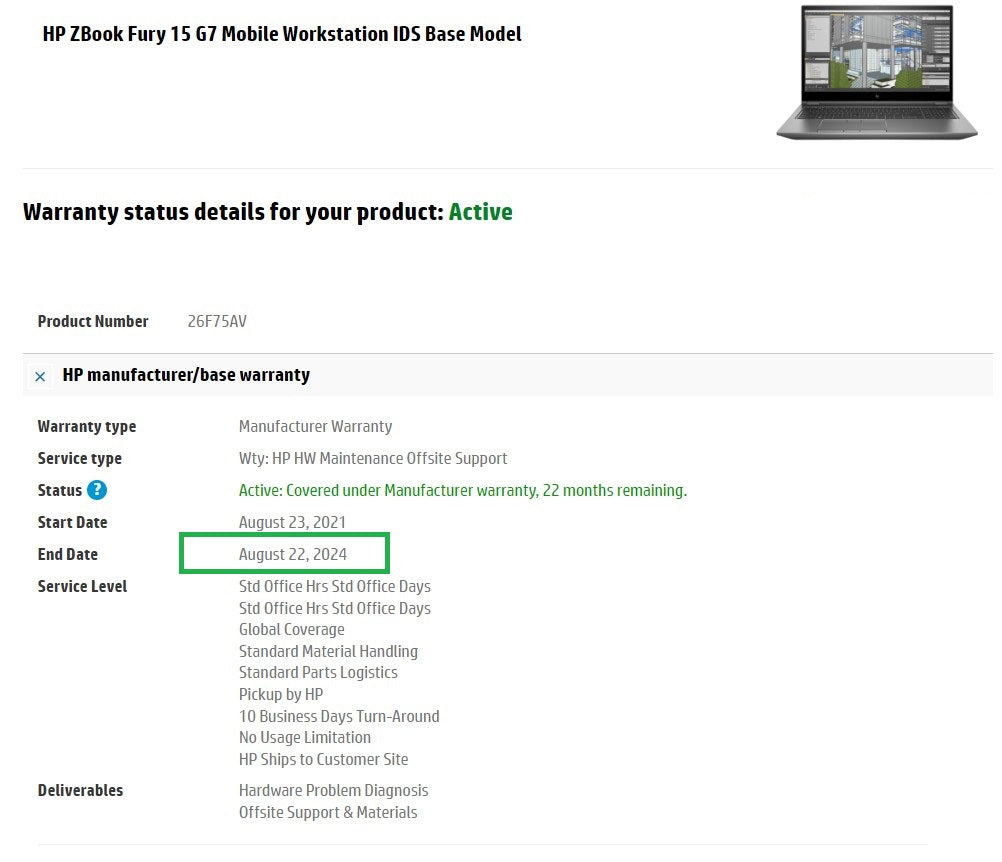Click the Global Coverage service level entry
This screenshot has height=862, width=1002.
coord(291,629)
